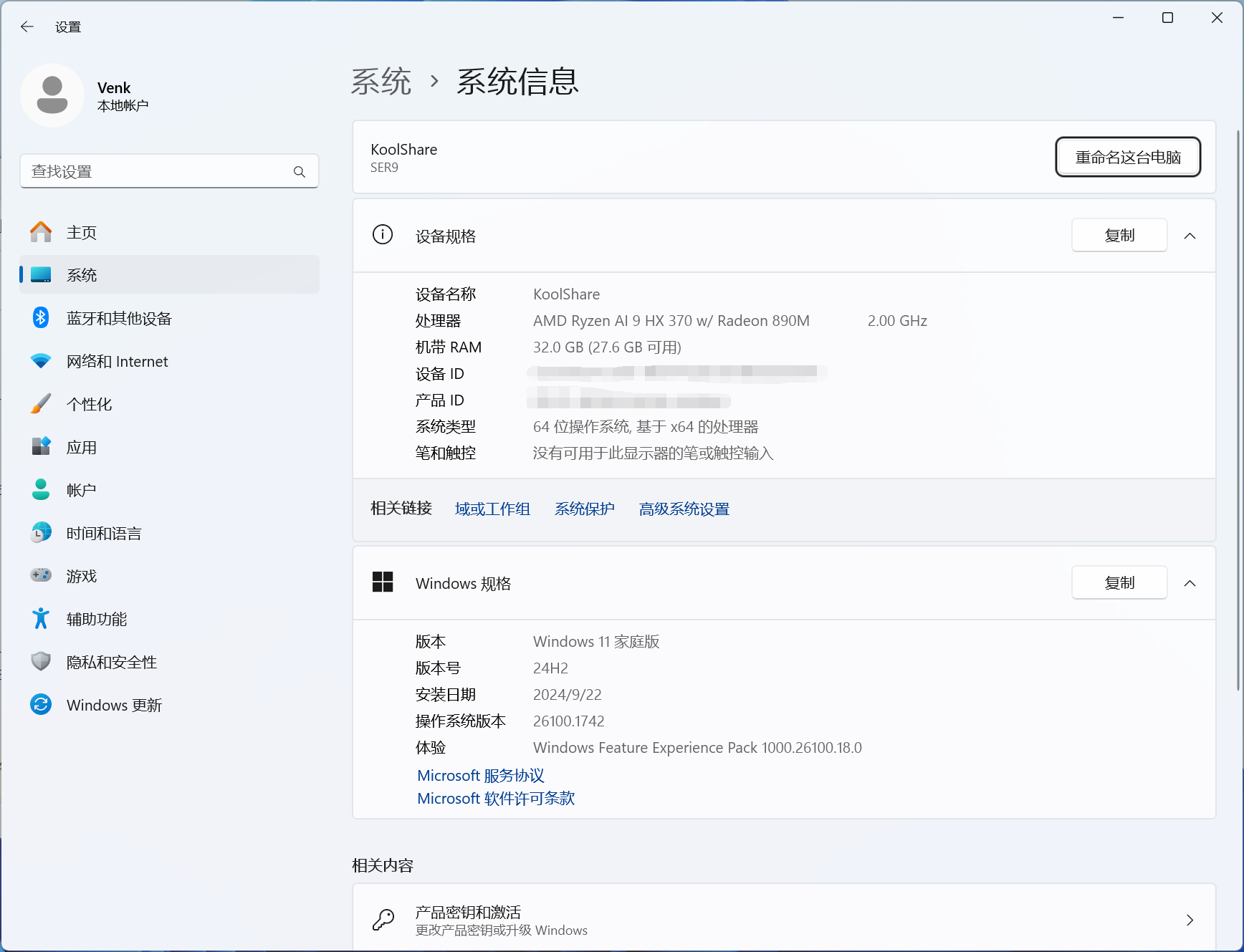The height and width of the screenshot is (952, 1244).
Task: Click the shield icon for 隐私和安全性
Action: click(x=41, y=661)
